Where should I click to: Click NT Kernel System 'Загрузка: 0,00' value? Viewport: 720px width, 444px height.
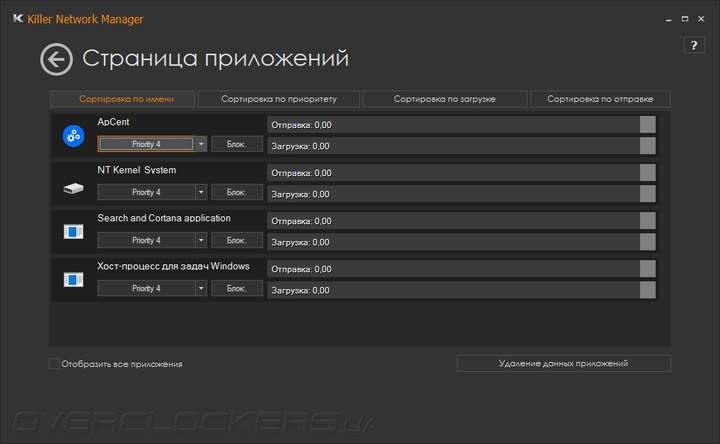[x=300, y=194]
